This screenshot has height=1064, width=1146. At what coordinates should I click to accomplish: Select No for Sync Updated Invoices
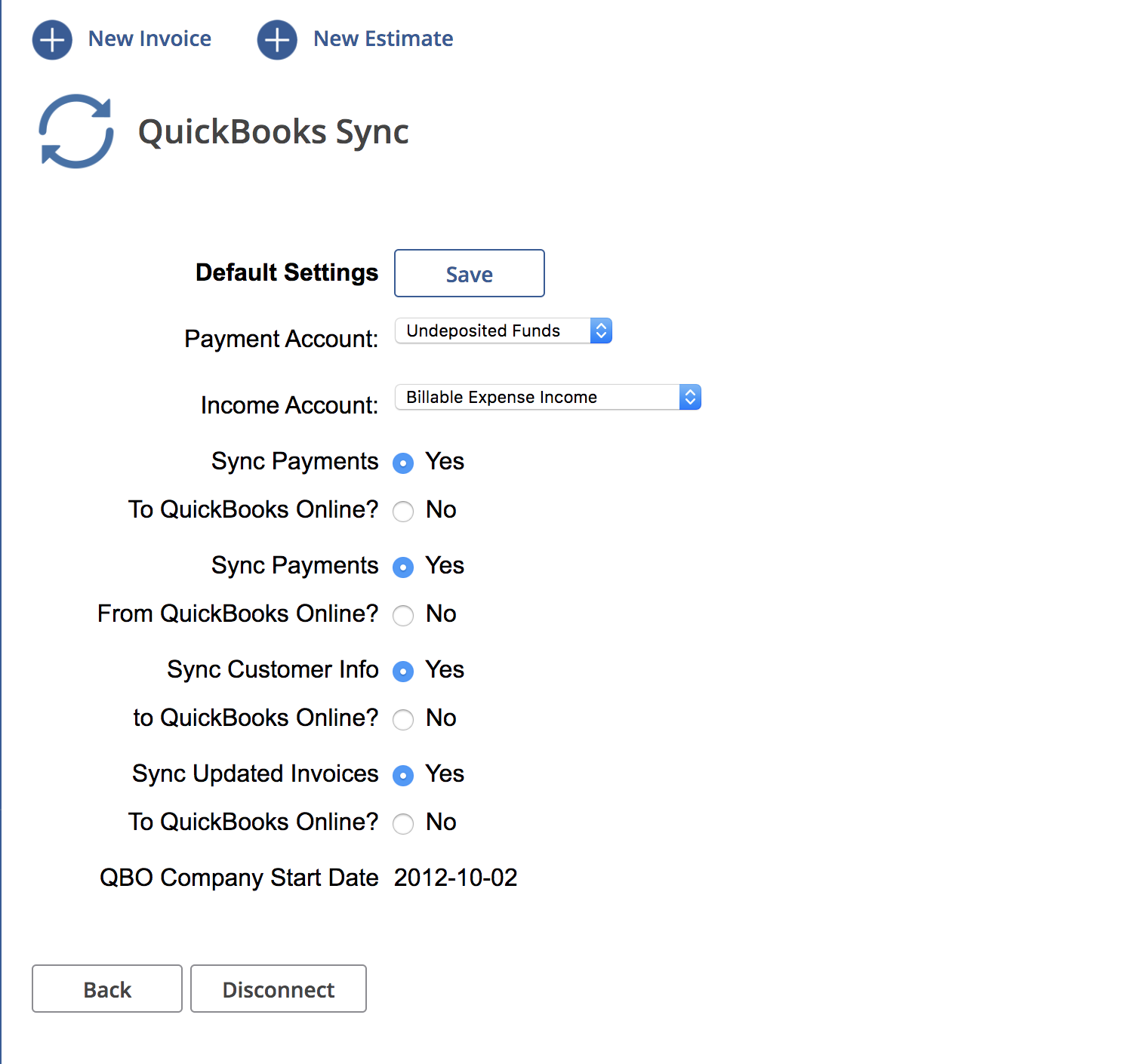[x=403, y=824]
